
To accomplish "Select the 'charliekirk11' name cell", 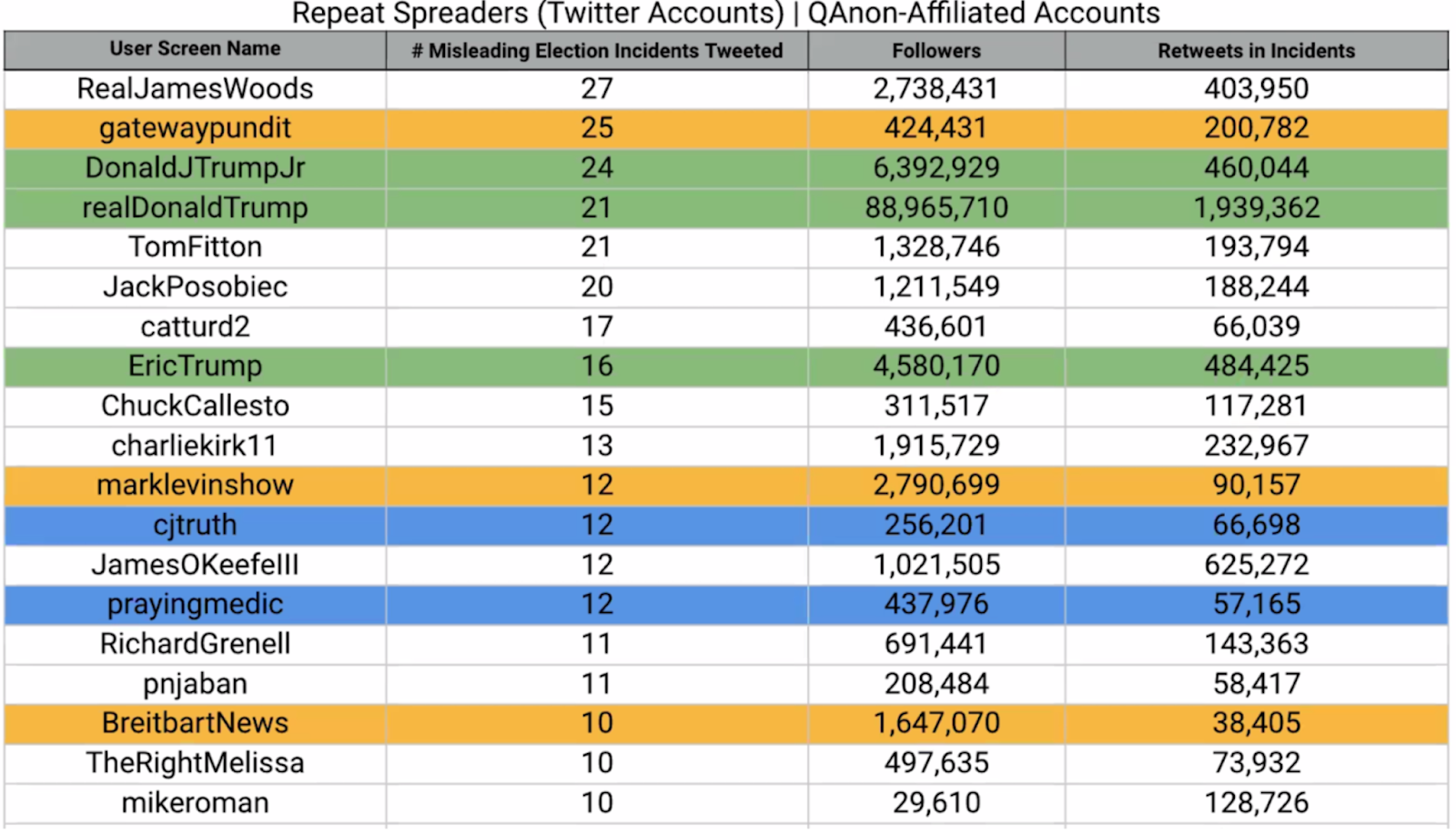I will click(195, 446).
